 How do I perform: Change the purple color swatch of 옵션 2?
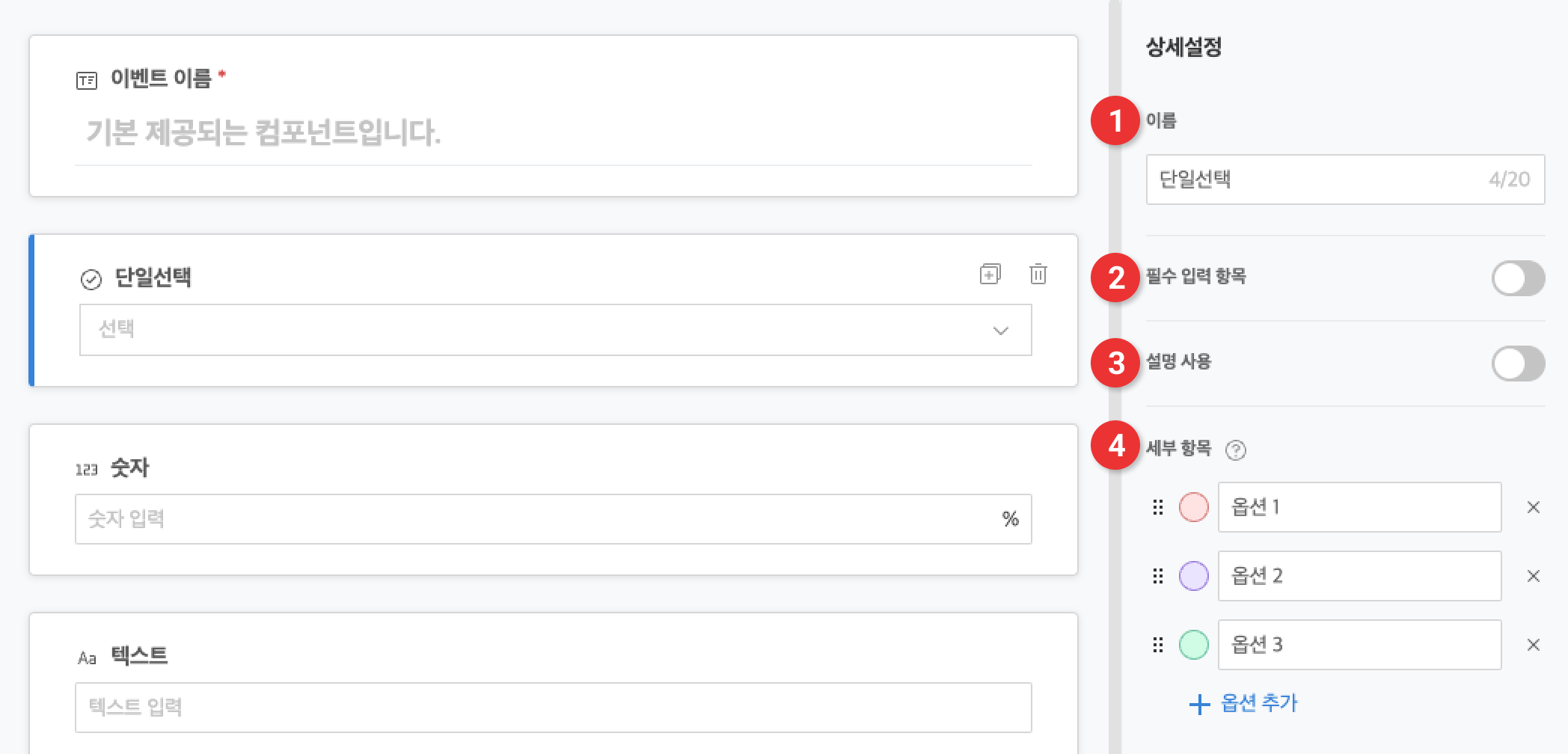pyautogui.click(x=1193, y=576)
